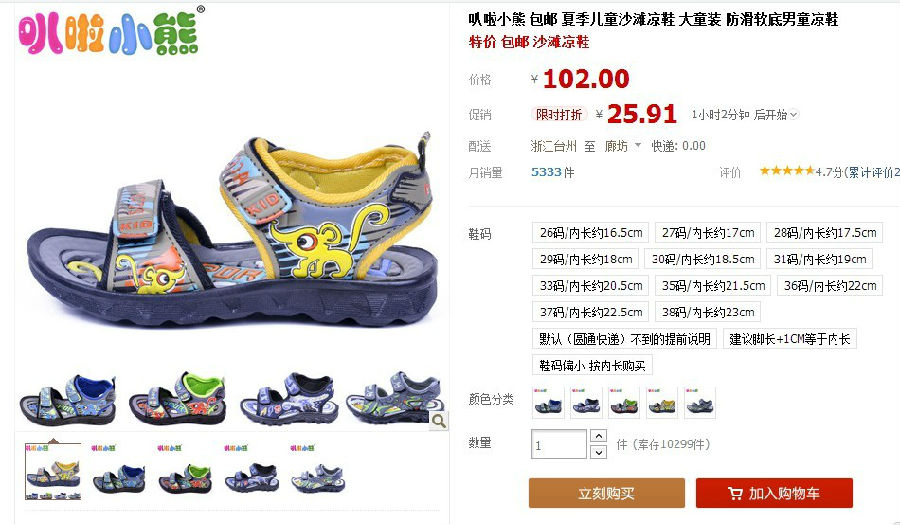Viewport: 900px width, 525px height.
Task: Select option 默认（圆通快递）不到的提前说明
Action: pyautogui.click(x=624, y=339)
